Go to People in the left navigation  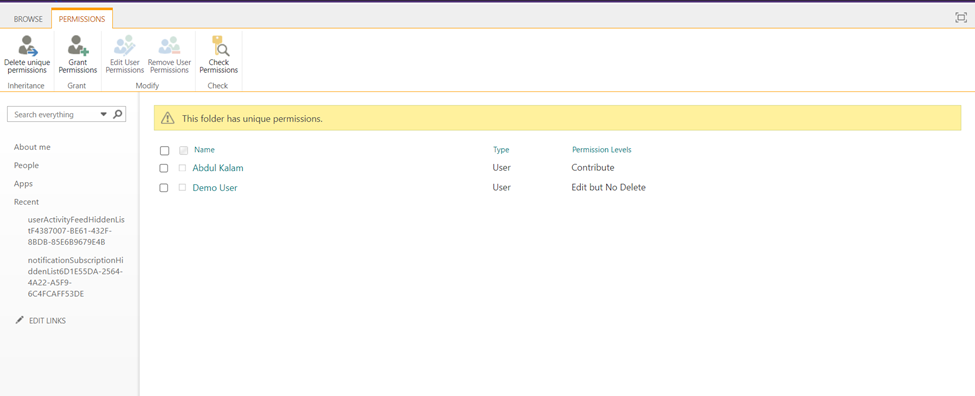[26, 165]
